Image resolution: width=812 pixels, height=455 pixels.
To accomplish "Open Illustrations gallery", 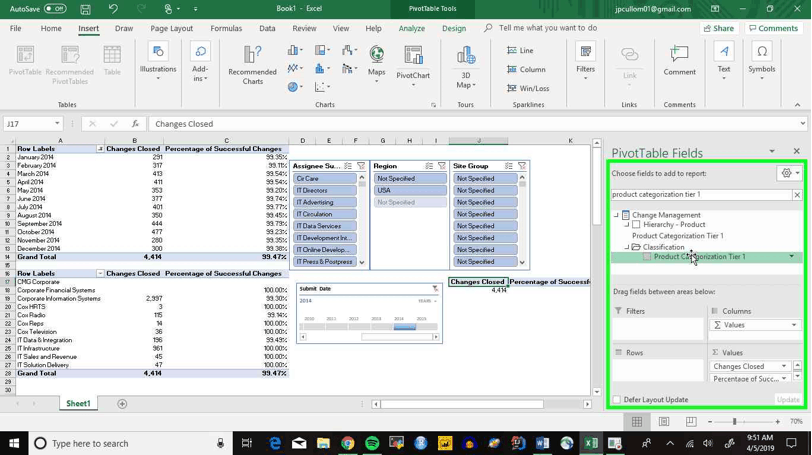I will click(x=158, y=62).
